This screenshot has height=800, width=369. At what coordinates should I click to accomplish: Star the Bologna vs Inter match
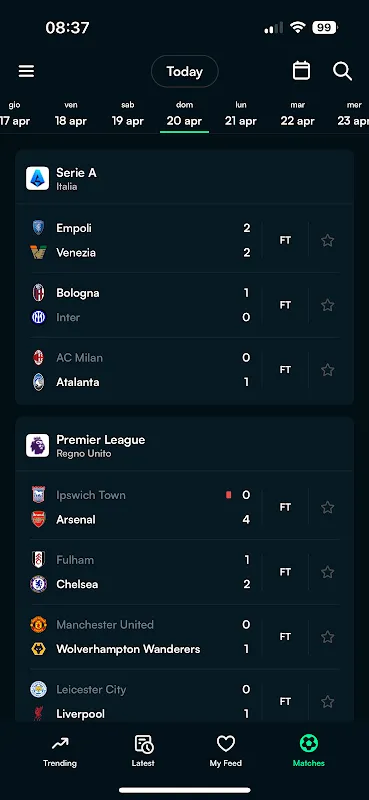click(x=328, y=305)
